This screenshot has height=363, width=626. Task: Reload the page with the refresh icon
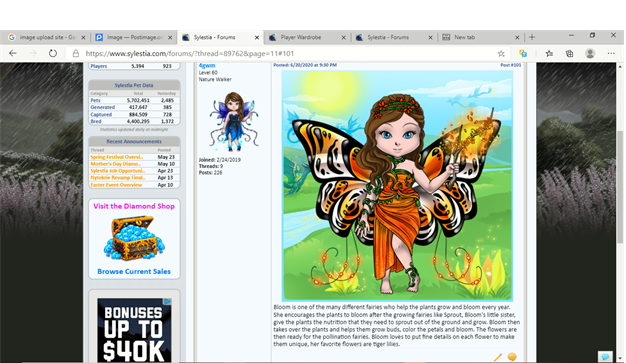53,53
